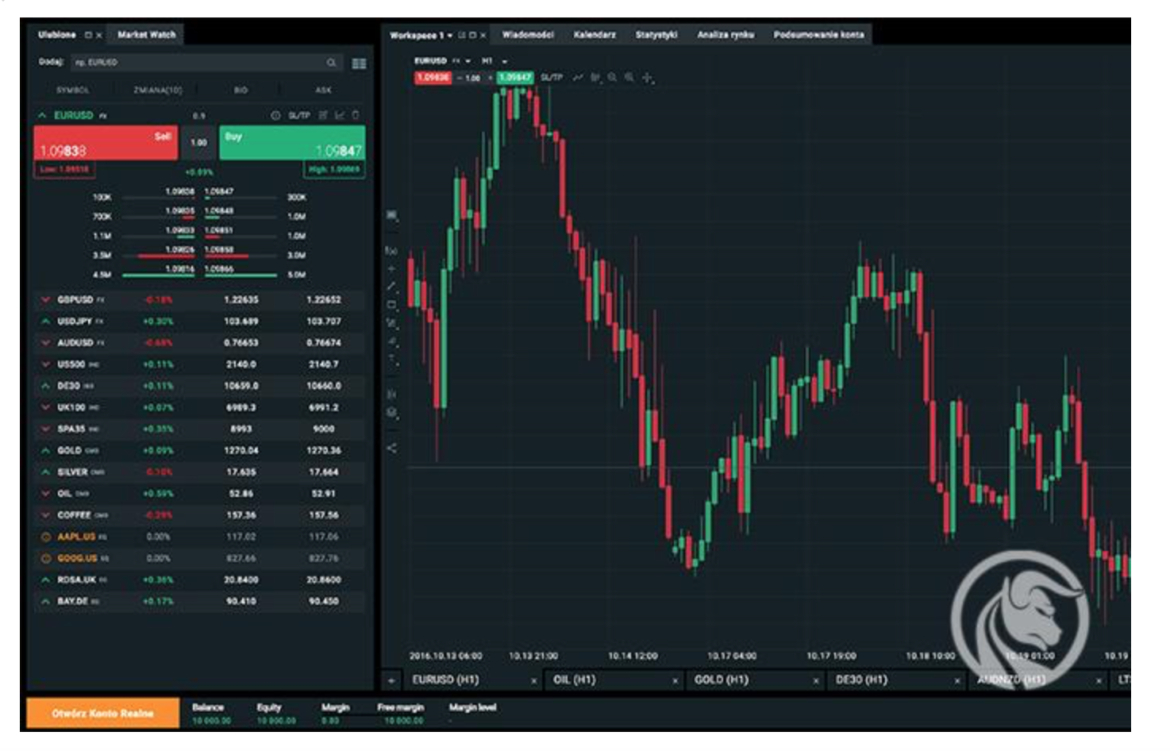Click the info icon in the EURUSD row
1170x751 pixels.
tap(276, 116)
